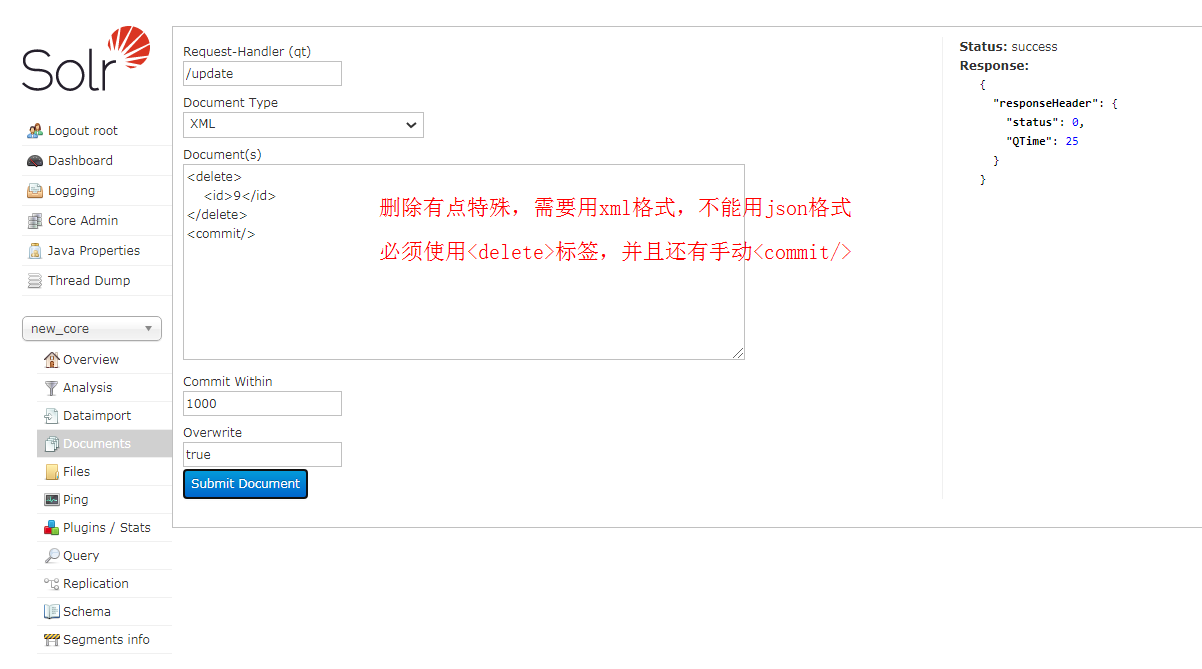Select the Query core menu item
This screenshot has height=669, width=1202.
tap(104, 556)
